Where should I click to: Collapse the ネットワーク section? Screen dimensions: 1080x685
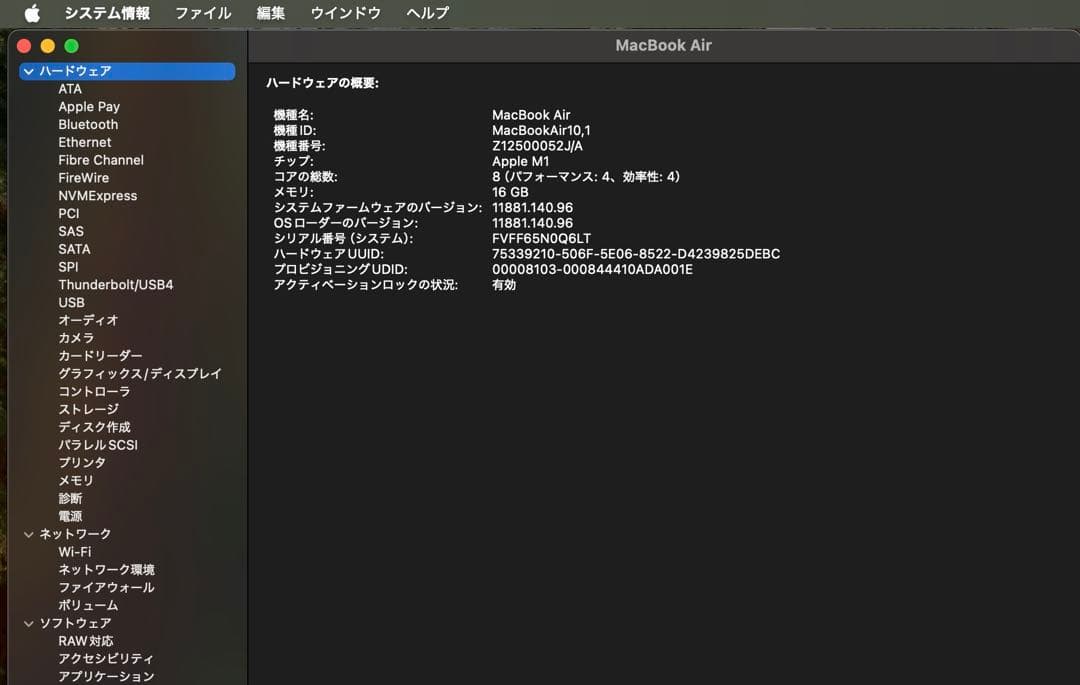click(x=28, y=533)
